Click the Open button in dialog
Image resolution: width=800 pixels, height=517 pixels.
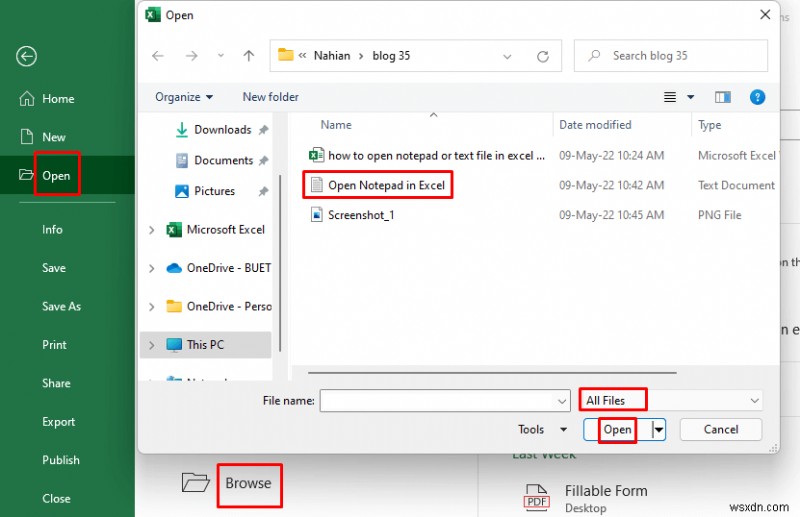(x=617, y=430)
